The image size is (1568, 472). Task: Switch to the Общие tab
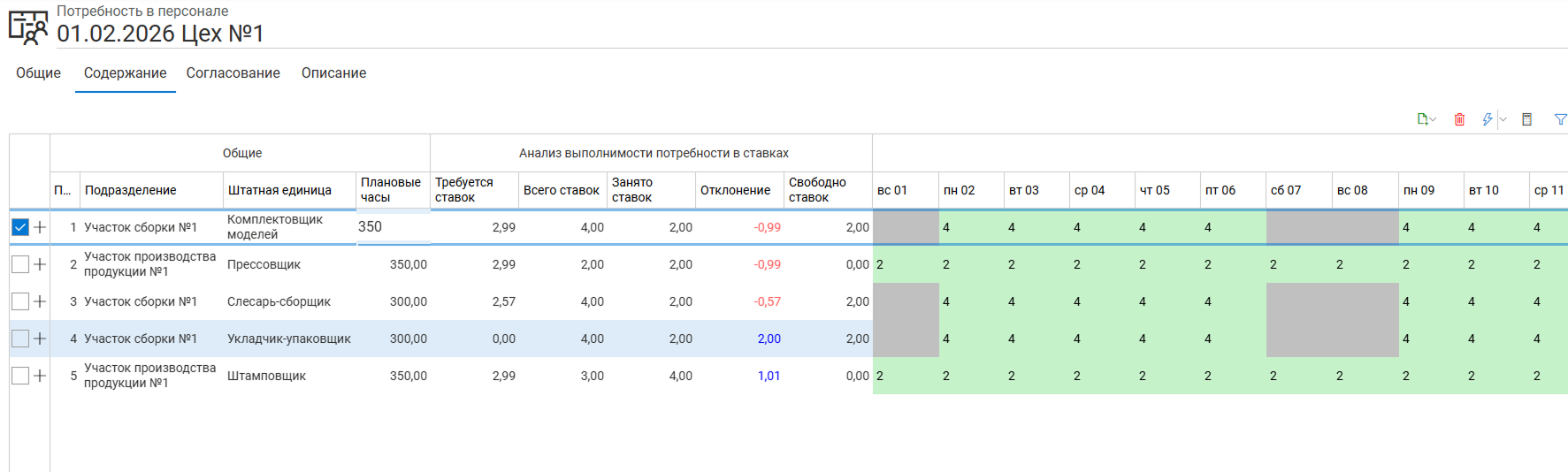pyautogui.click(x=38, y=72)
